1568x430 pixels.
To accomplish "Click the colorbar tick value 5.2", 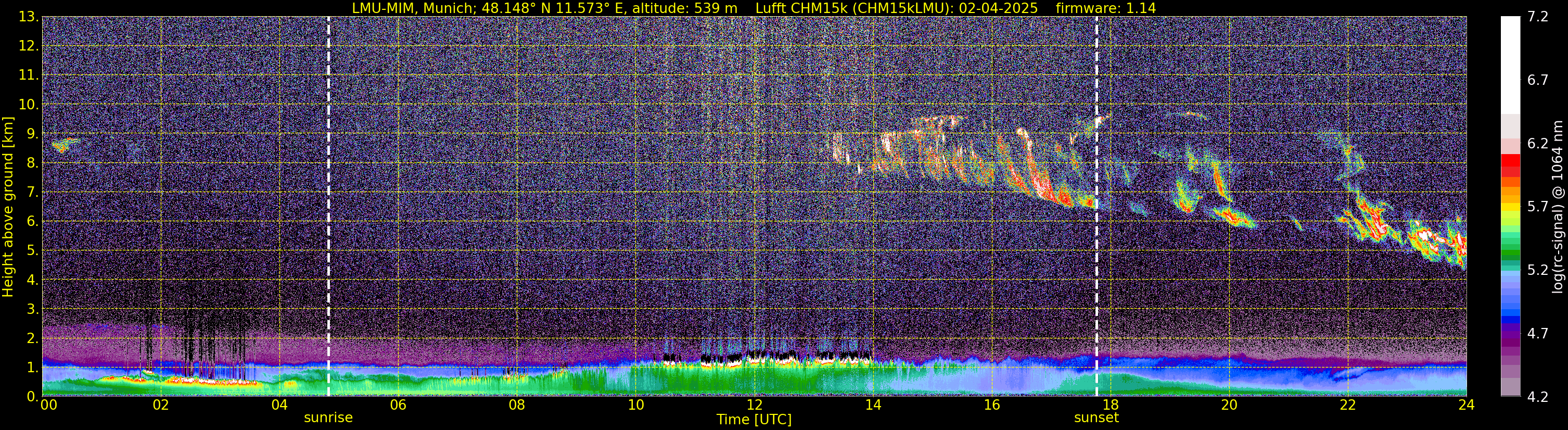I will coord(1538,270).
